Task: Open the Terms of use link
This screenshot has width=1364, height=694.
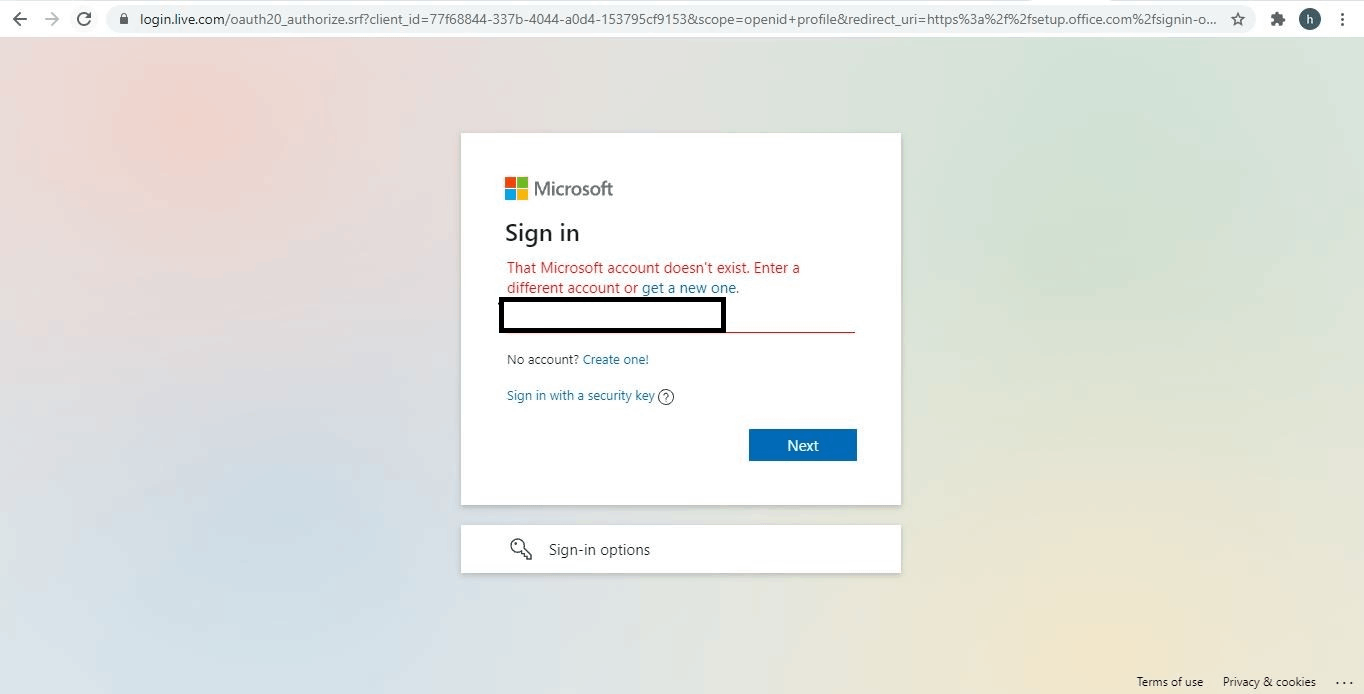Action: (1170, 682)
